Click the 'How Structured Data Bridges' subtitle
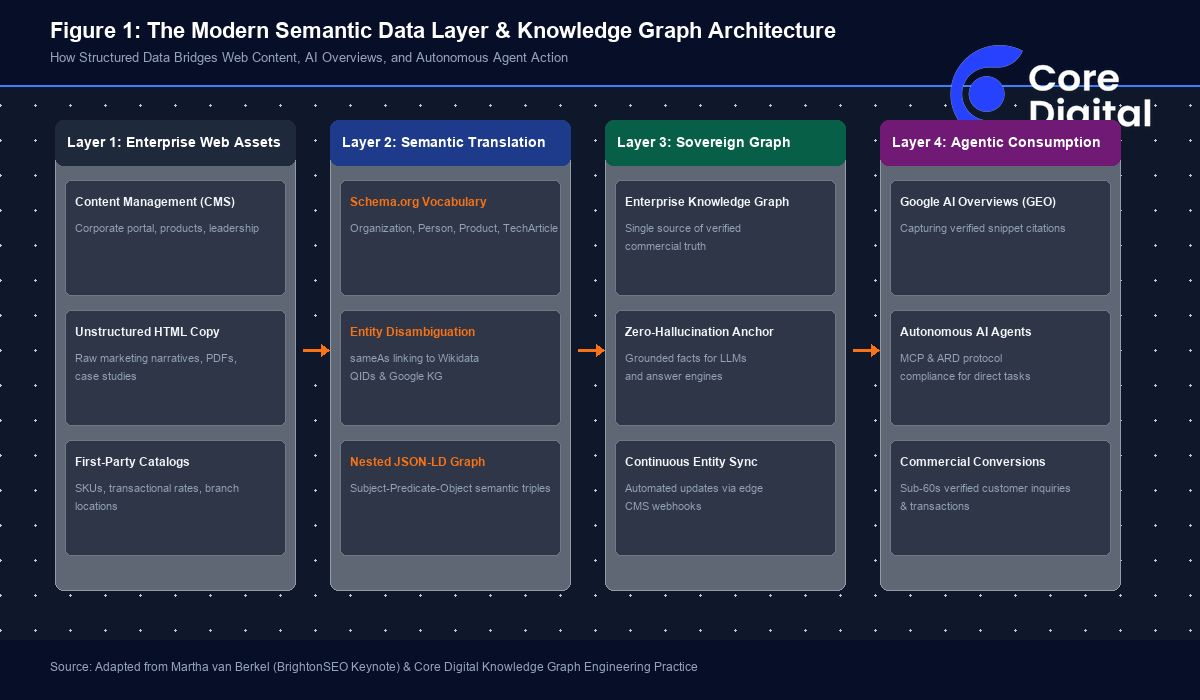 (309, 58)
